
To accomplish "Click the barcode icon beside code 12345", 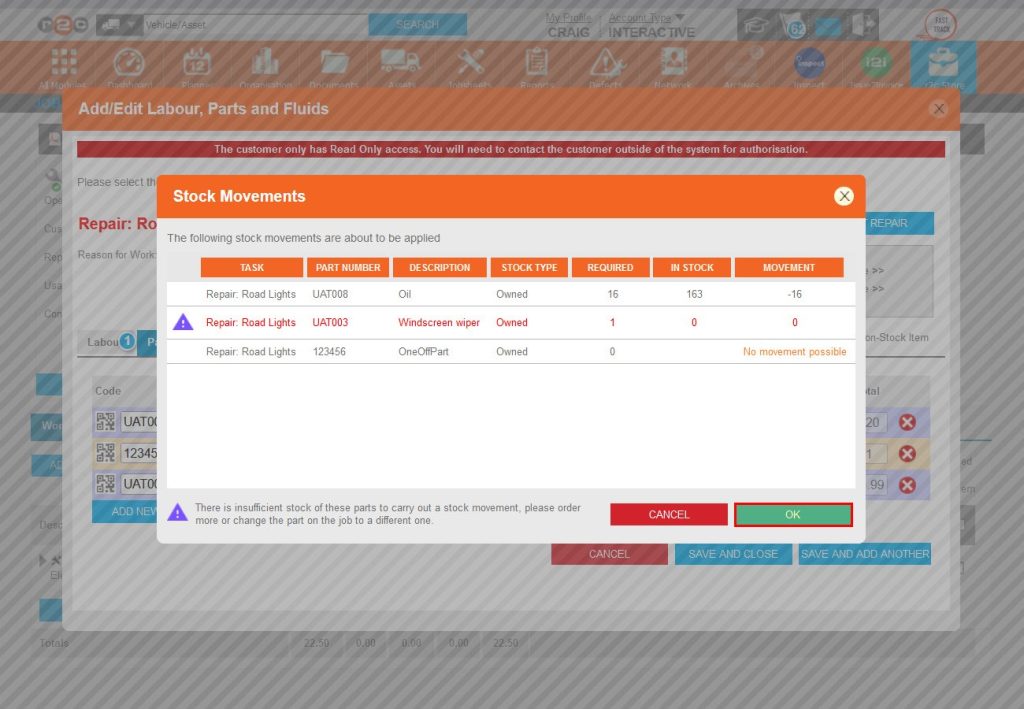I will click(x=106, y=455).
